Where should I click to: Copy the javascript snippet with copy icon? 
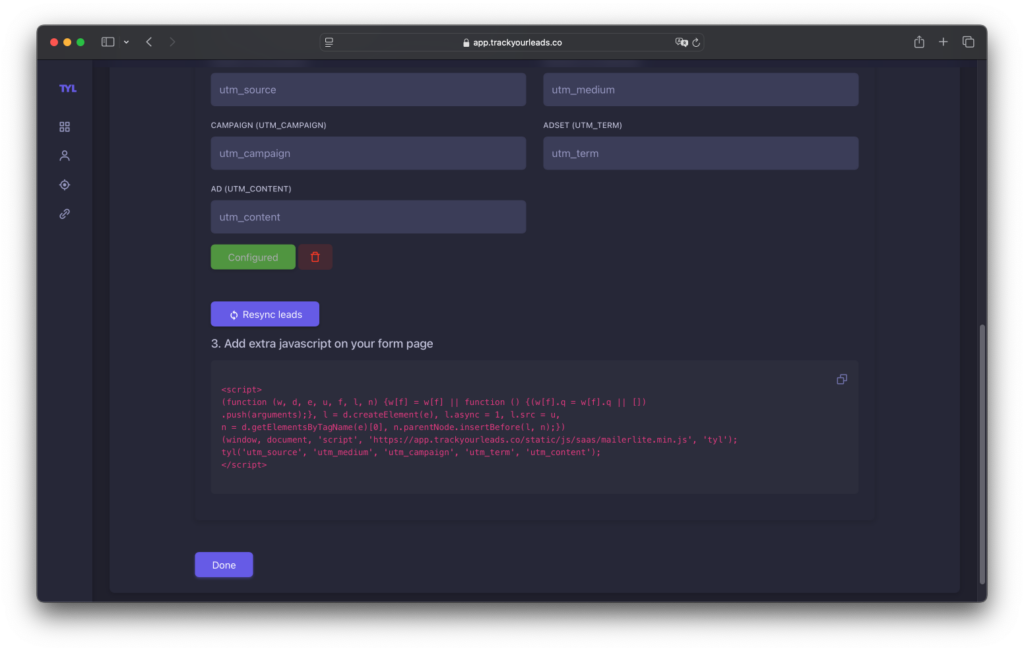pyautogui.click(x=842, y=379)
